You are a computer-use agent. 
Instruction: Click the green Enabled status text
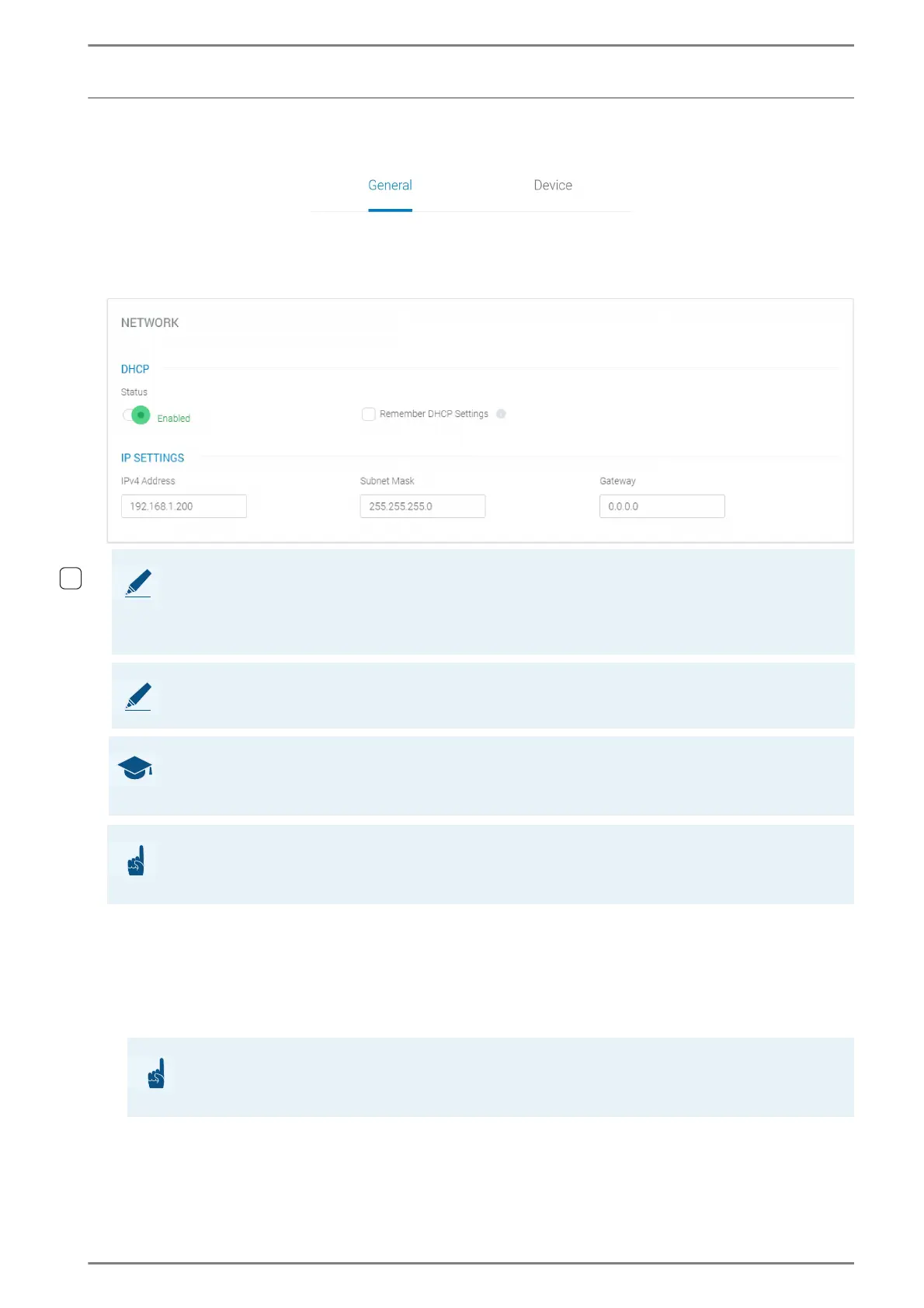tap(174, 419)
